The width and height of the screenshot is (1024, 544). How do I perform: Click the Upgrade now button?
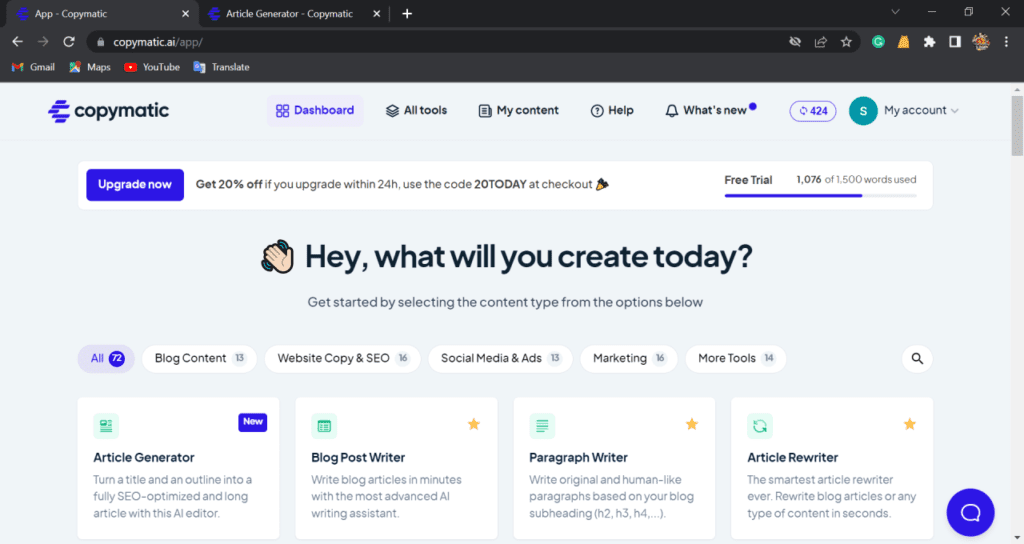tap(135, 185)
